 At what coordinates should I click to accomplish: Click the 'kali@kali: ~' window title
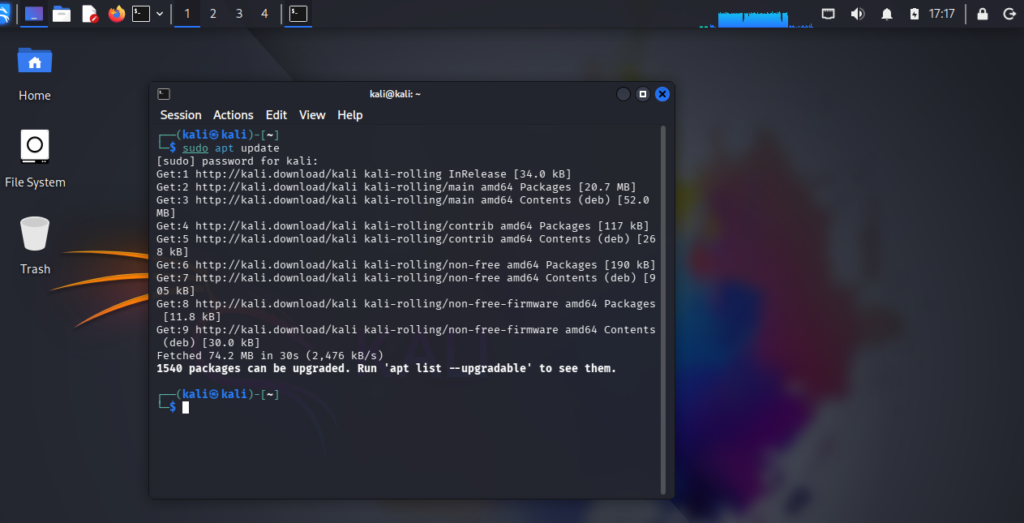395,94
